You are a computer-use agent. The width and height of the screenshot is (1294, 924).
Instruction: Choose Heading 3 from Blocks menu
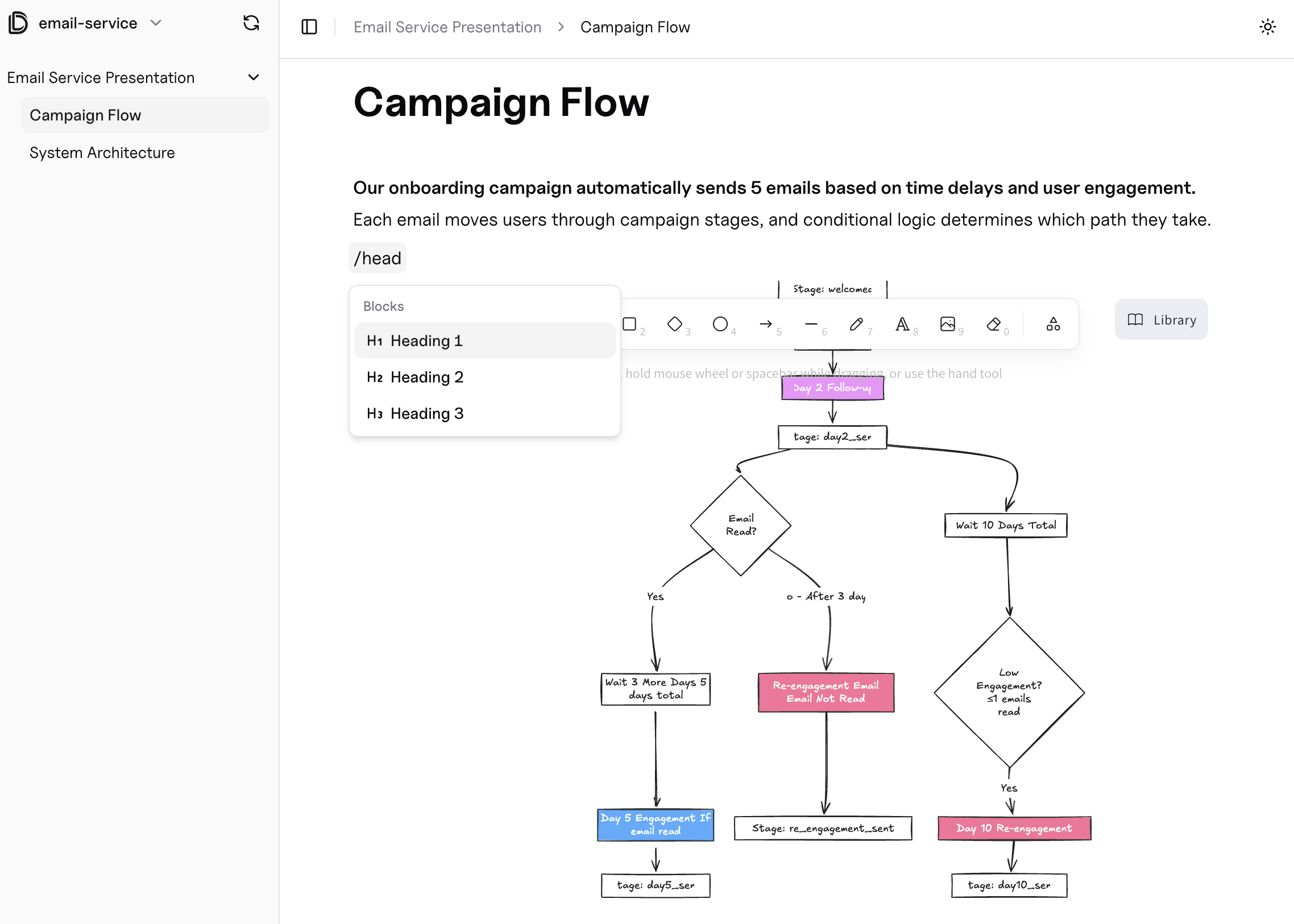tap(427, 414)
